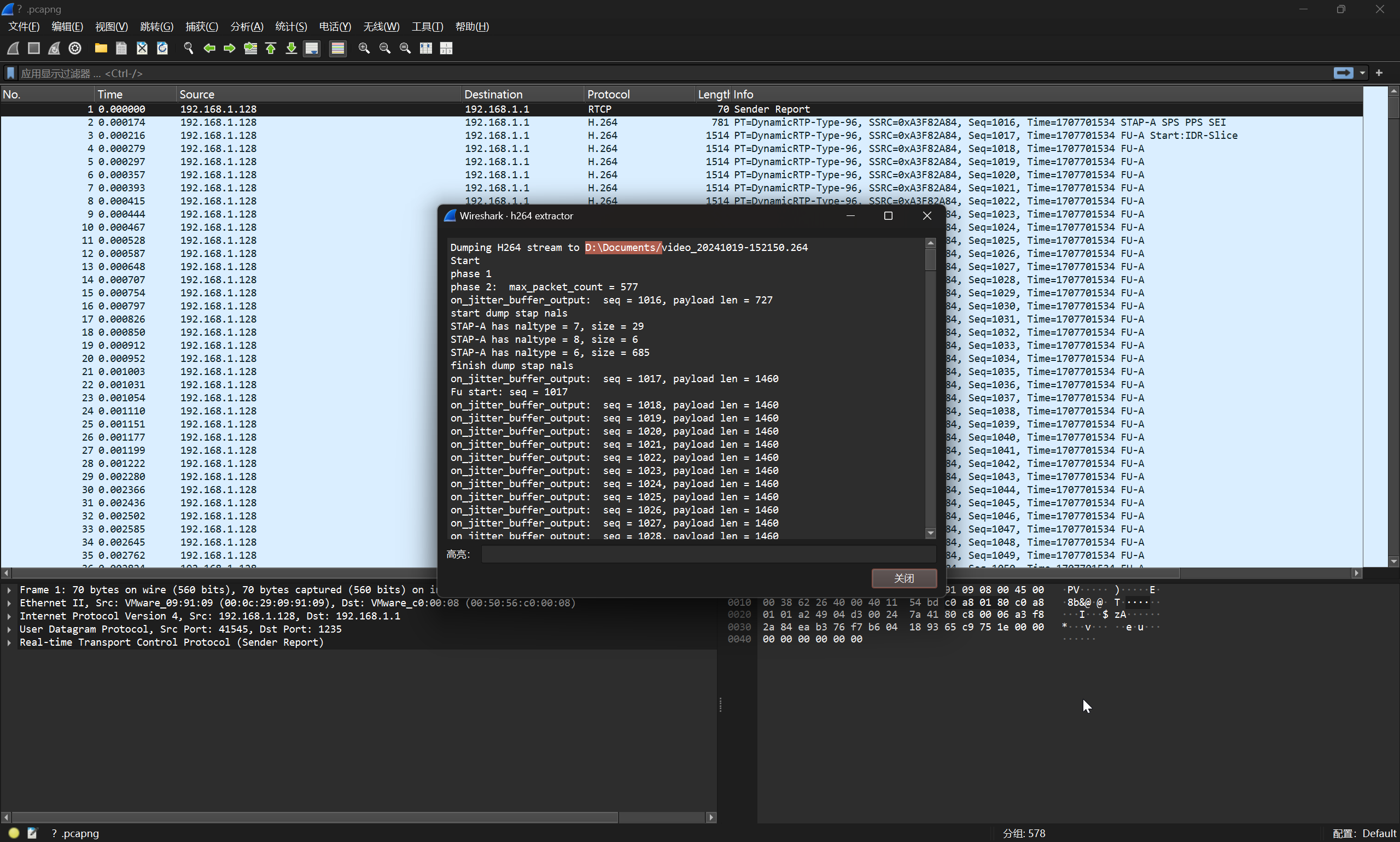Image resolution: width=1400 pixels, height=842 pixels.
Task: Toggle packet list colorization
Action: tap(337, 48)
